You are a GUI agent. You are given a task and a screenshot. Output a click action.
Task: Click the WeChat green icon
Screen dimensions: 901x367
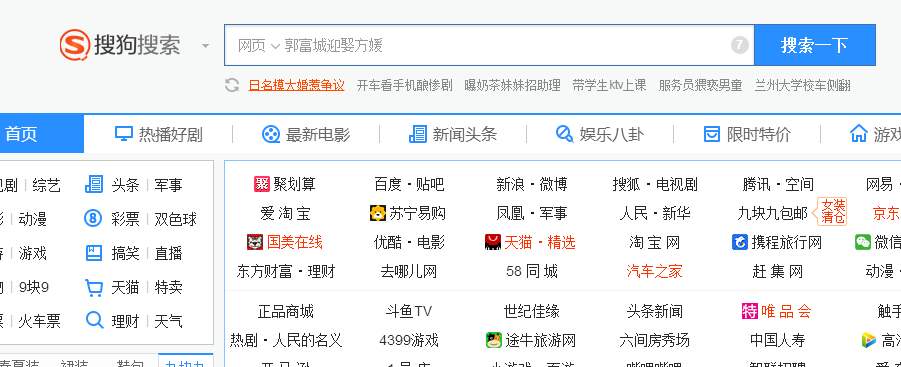863,242
